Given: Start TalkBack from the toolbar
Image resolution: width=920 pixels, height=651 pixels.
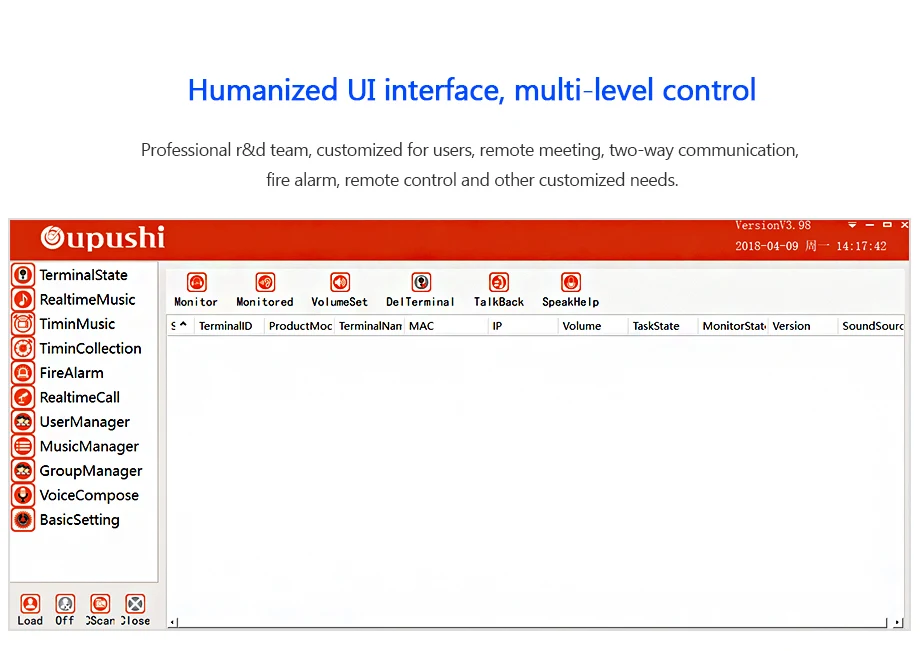Looking at the screenshot, I should click(499, 283).
